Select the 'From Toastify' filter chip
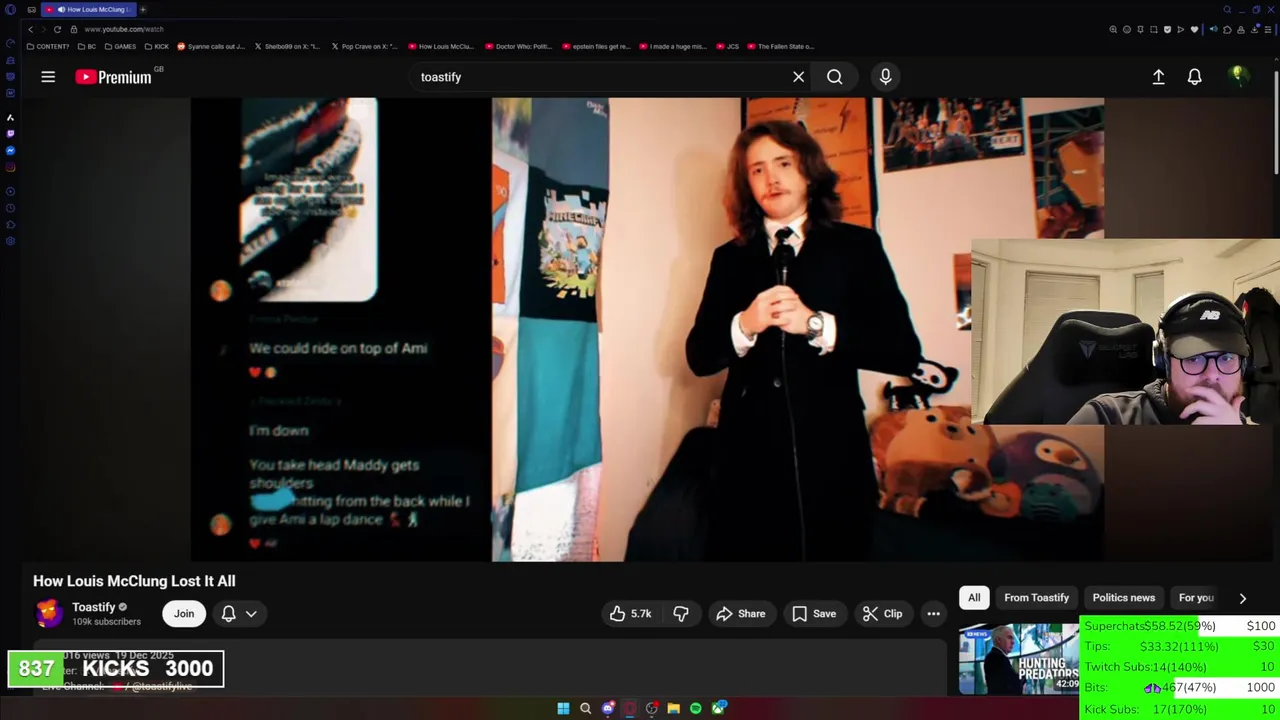This screenshot has width=1280, height=720. click(1036, 598)
